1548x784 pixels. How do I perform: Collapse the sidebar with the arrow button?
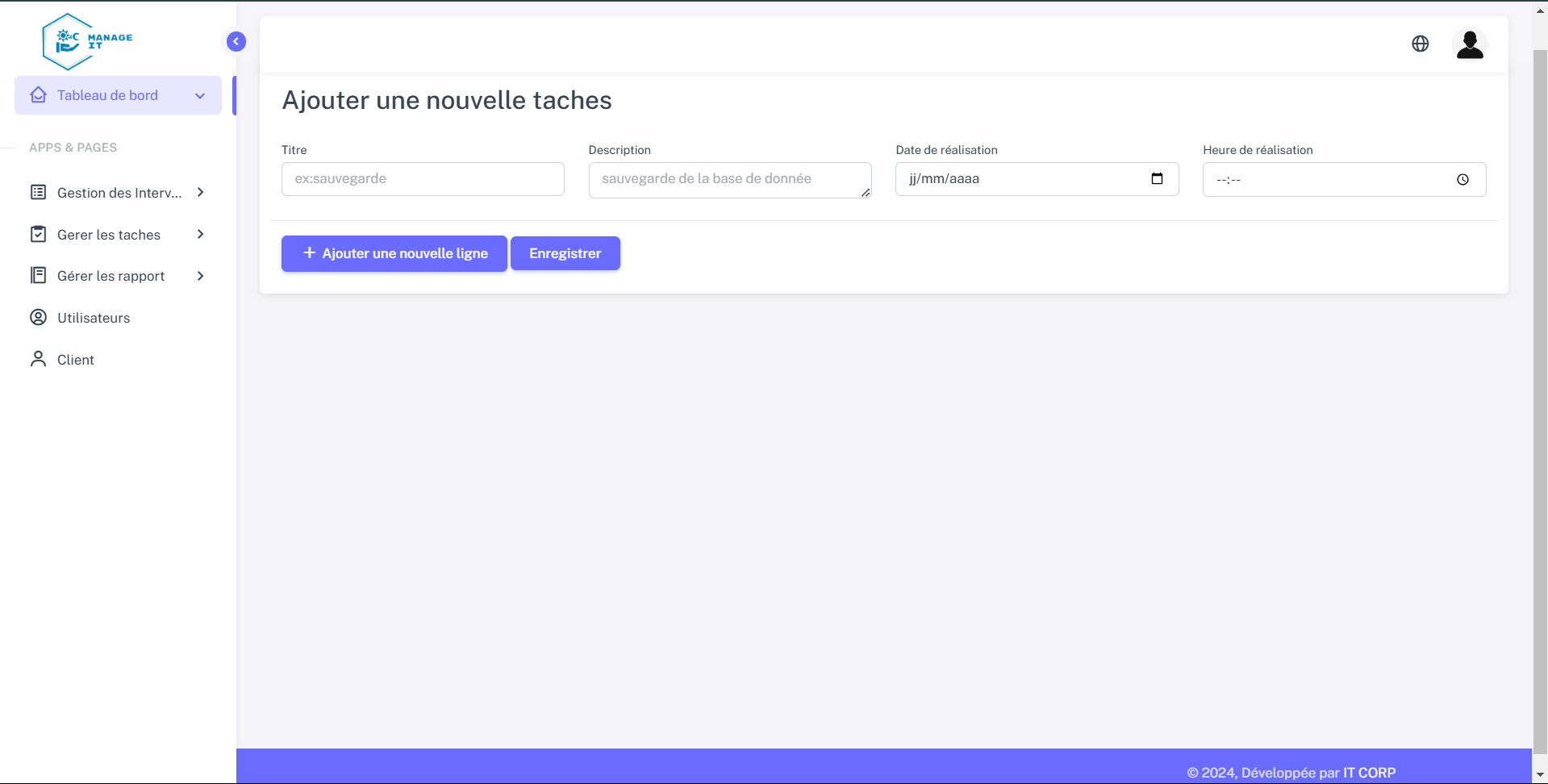tap(236, 41)
